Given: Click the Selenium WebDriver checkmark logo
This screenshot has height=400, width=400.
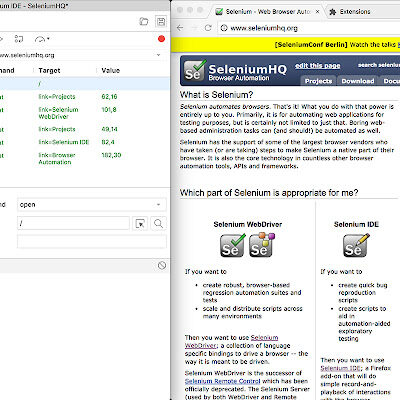Looking at the screenshot, I should pos(232,245).
